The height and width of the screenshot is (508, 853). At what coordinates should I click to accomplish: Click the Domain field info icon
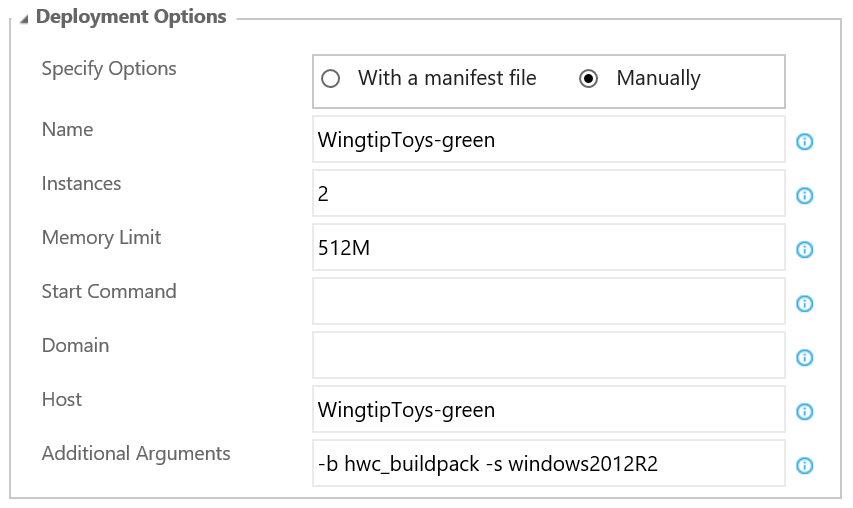point(805,357)
